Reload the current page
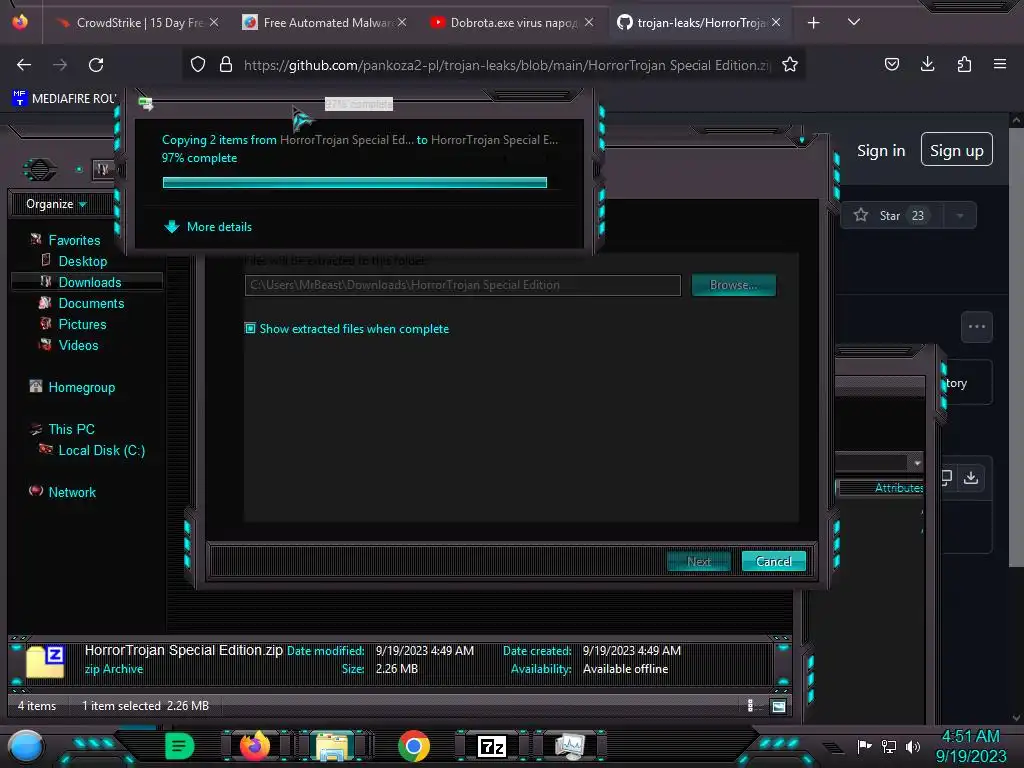Screen dimensions: 1024x768 (x=96, y=65)
